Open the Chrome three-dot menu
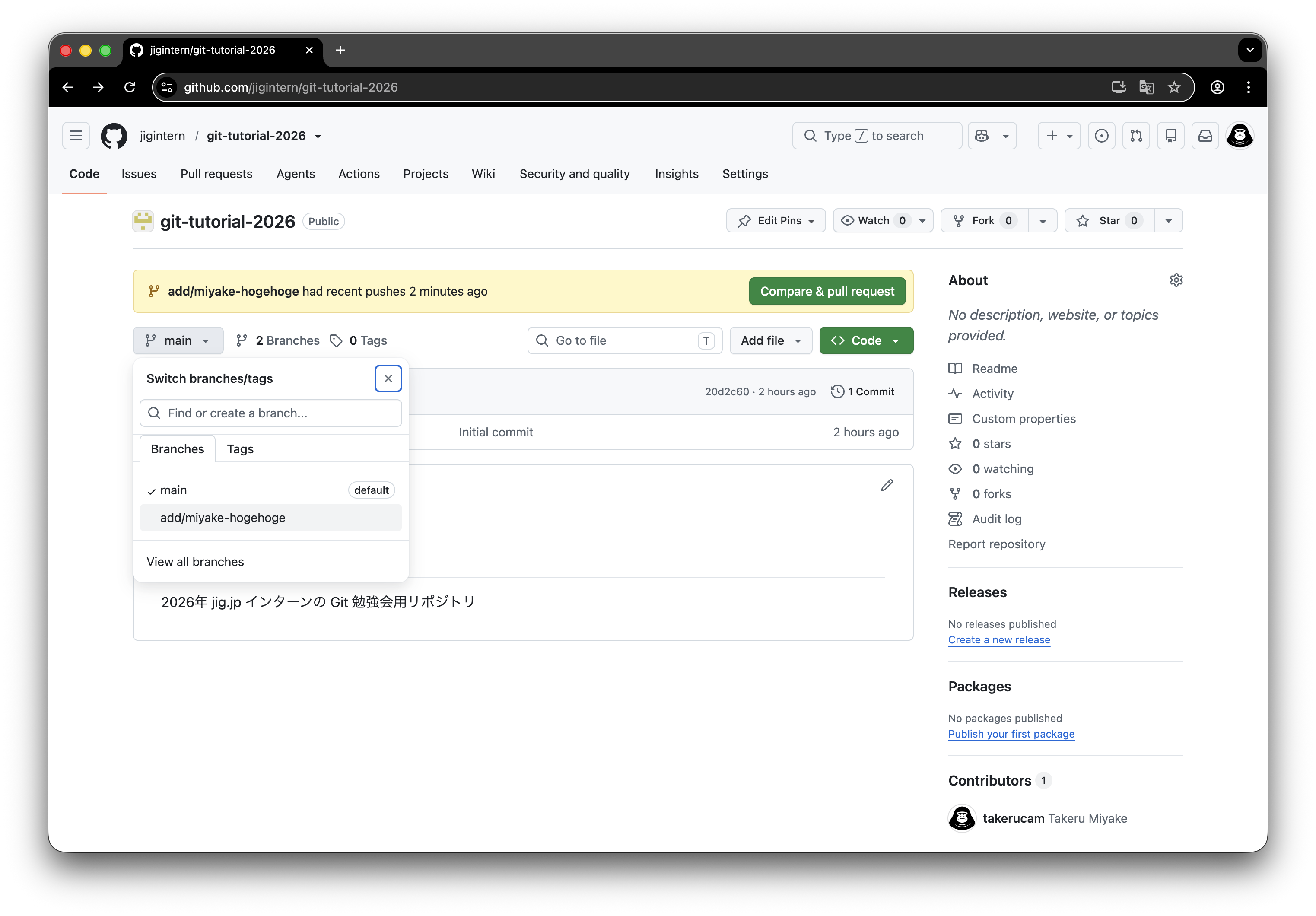1316x916 pixels. (x=1248, y=87)
